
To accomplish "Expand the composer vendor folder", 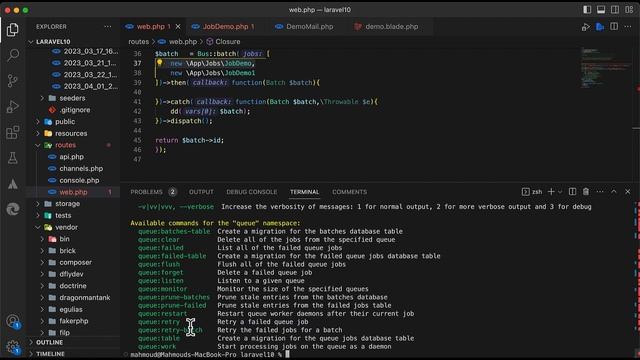I will click(x=76, y=262).
